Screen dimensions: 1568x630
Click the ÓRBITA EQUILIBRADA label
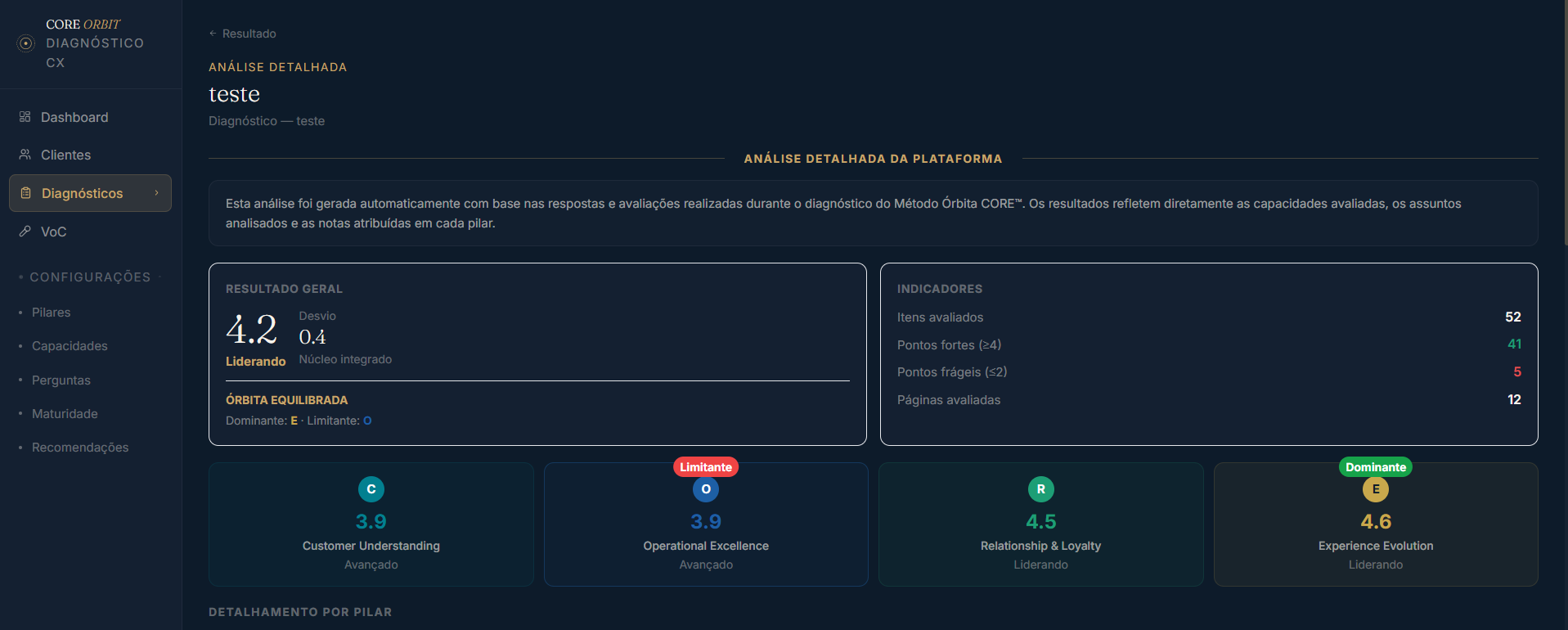tap(286, 400)
